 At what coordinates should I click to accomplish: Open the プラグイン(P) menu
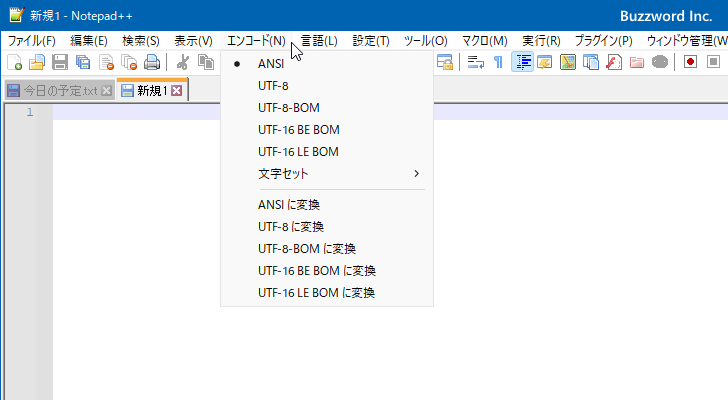[603, 41]
